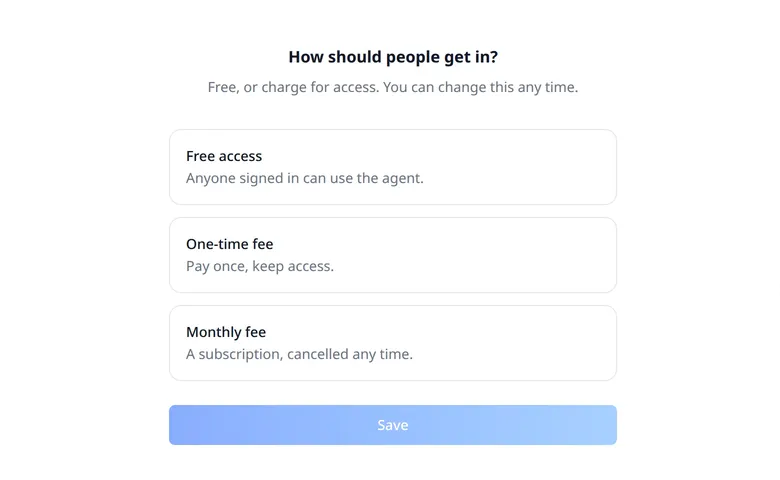The image size is (780, 480).
Task: Make the agent free via Free access
Action: (x=392, y=167)
